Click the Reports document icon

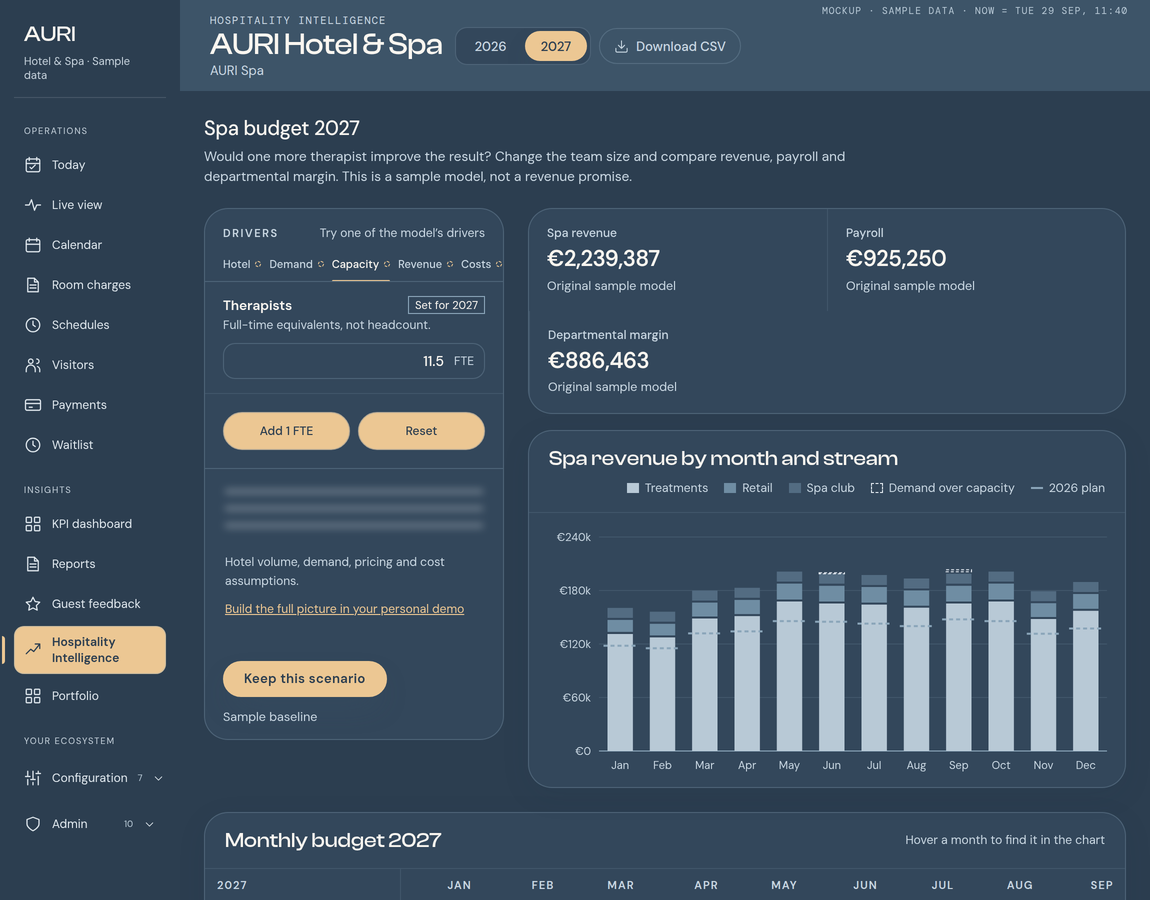tap(33, 564)
